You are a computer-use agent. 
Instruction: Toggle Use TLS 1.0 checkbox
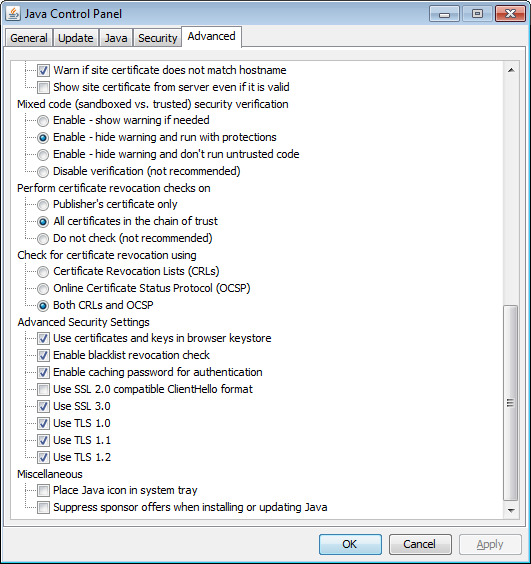pyautogui.click(x=43, y=423)
